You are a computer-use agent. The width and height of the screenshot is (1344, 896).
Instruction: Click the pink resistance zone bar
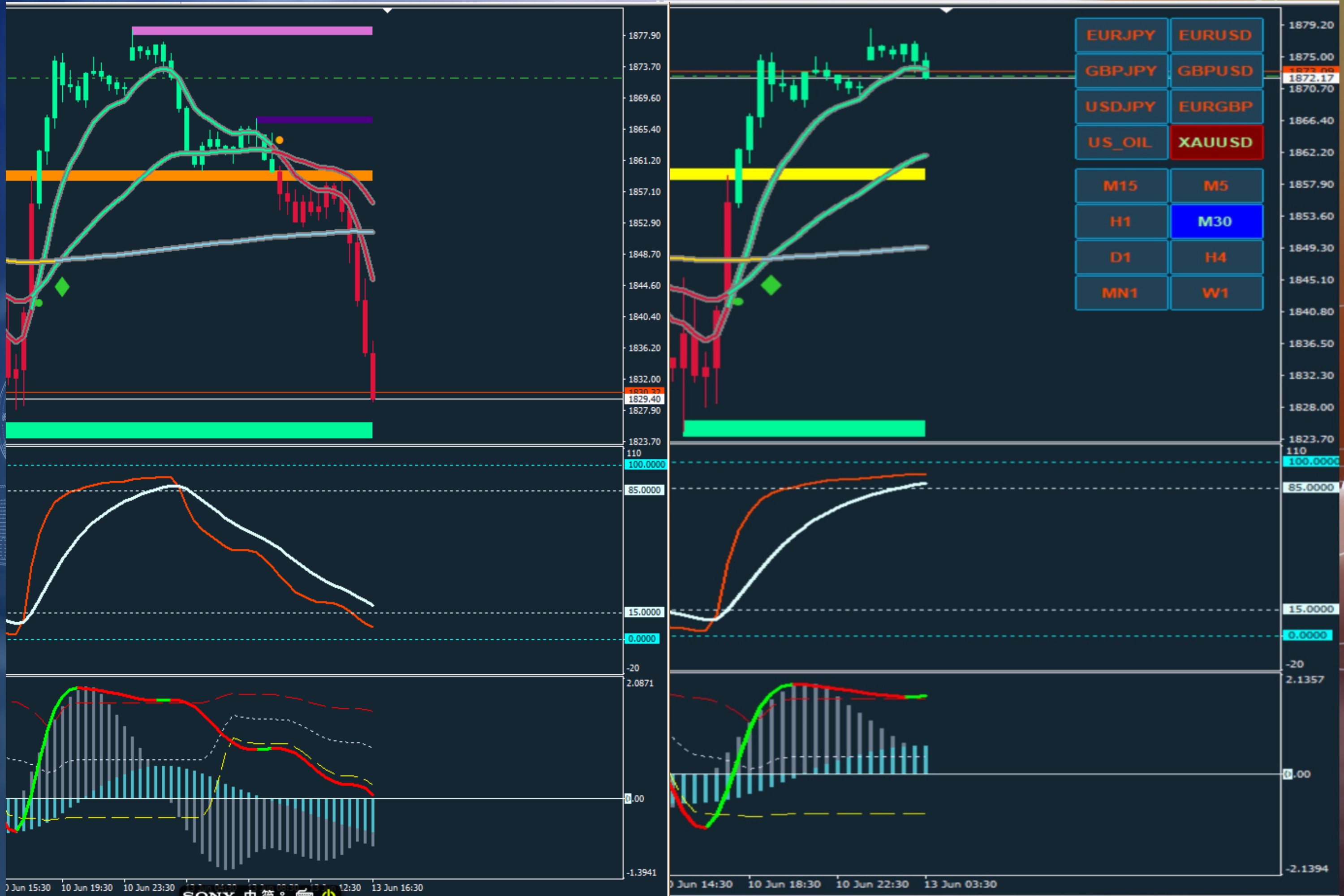point(251,31)
